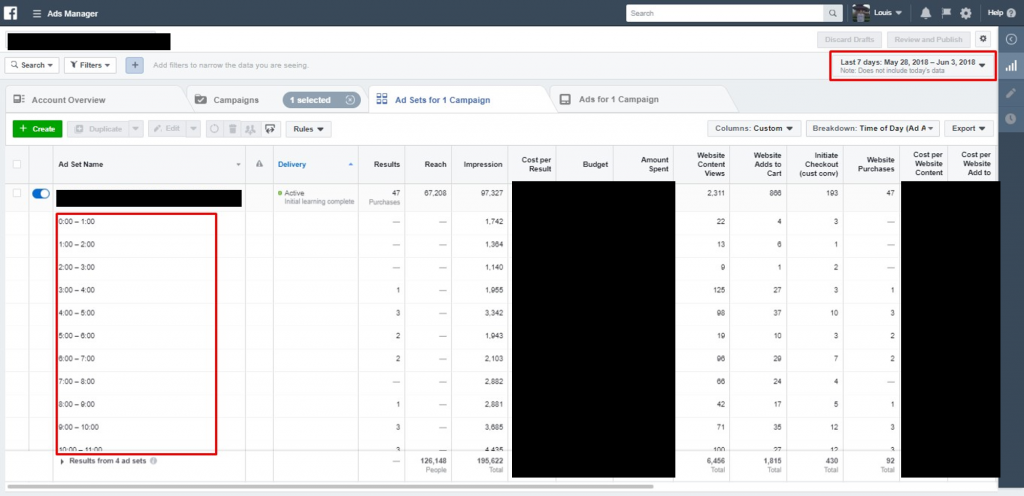Open the Duplicate options arrow
This screenshot has width=1024, height=496.
(136, 129)
